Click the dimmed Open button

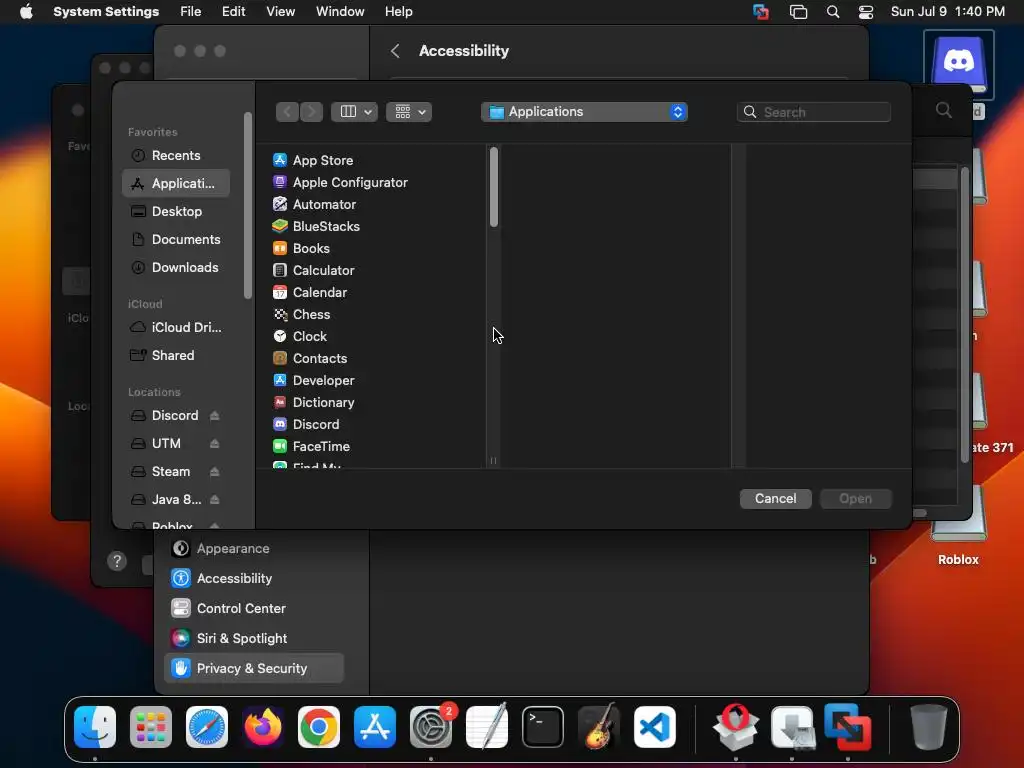click(x=856, y=498)
